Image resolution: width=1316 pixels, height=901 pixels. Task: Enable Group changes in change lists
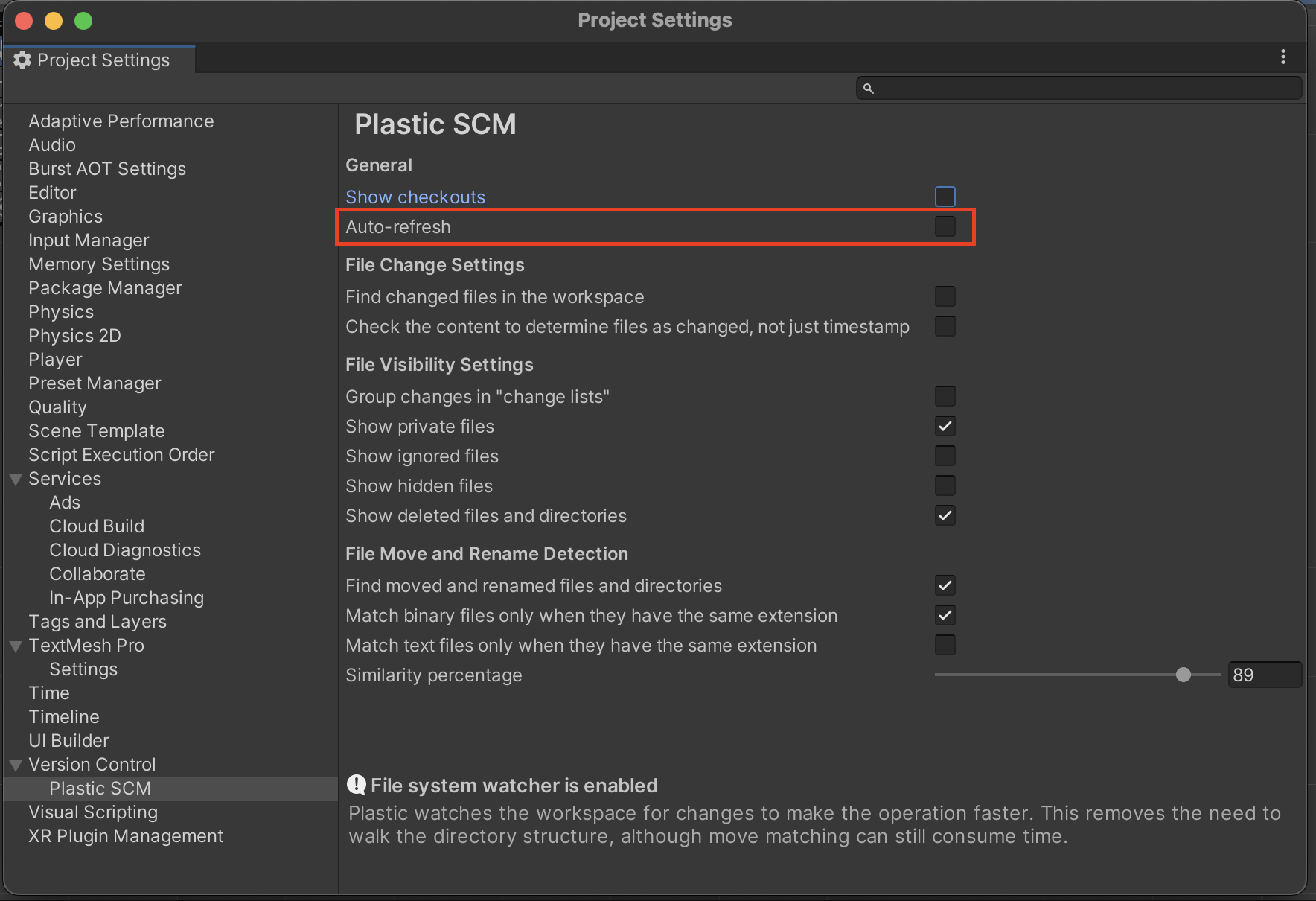point(945,396)
